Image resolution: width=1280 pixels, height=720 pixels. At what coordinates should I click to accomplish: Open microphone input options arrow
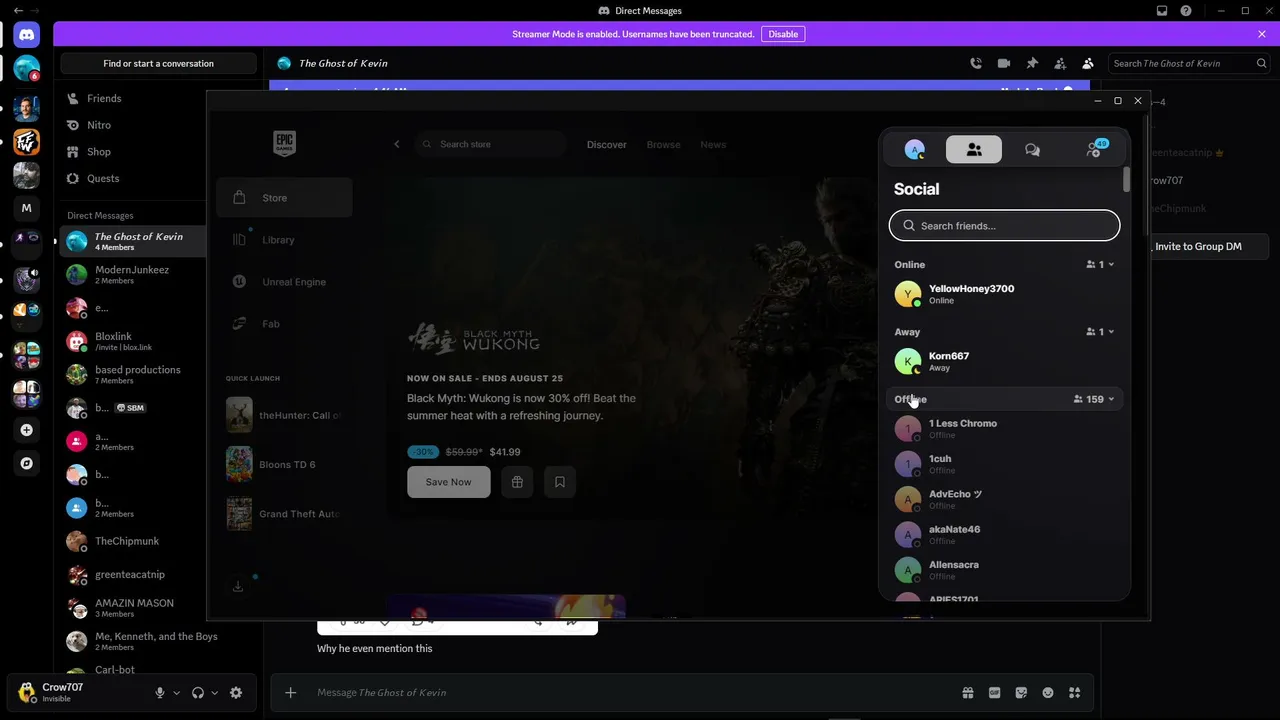point(177,693)
